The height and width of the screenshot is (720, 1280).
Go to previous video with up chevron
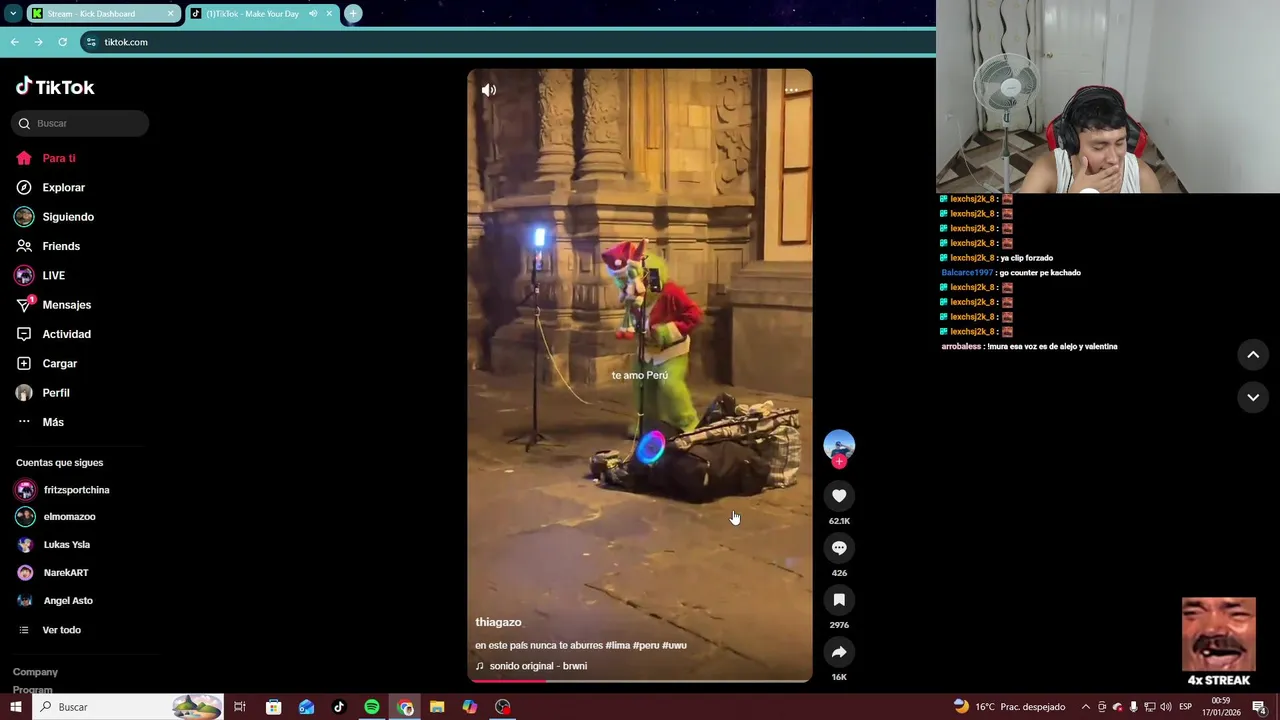click(x=1253, y=355)
